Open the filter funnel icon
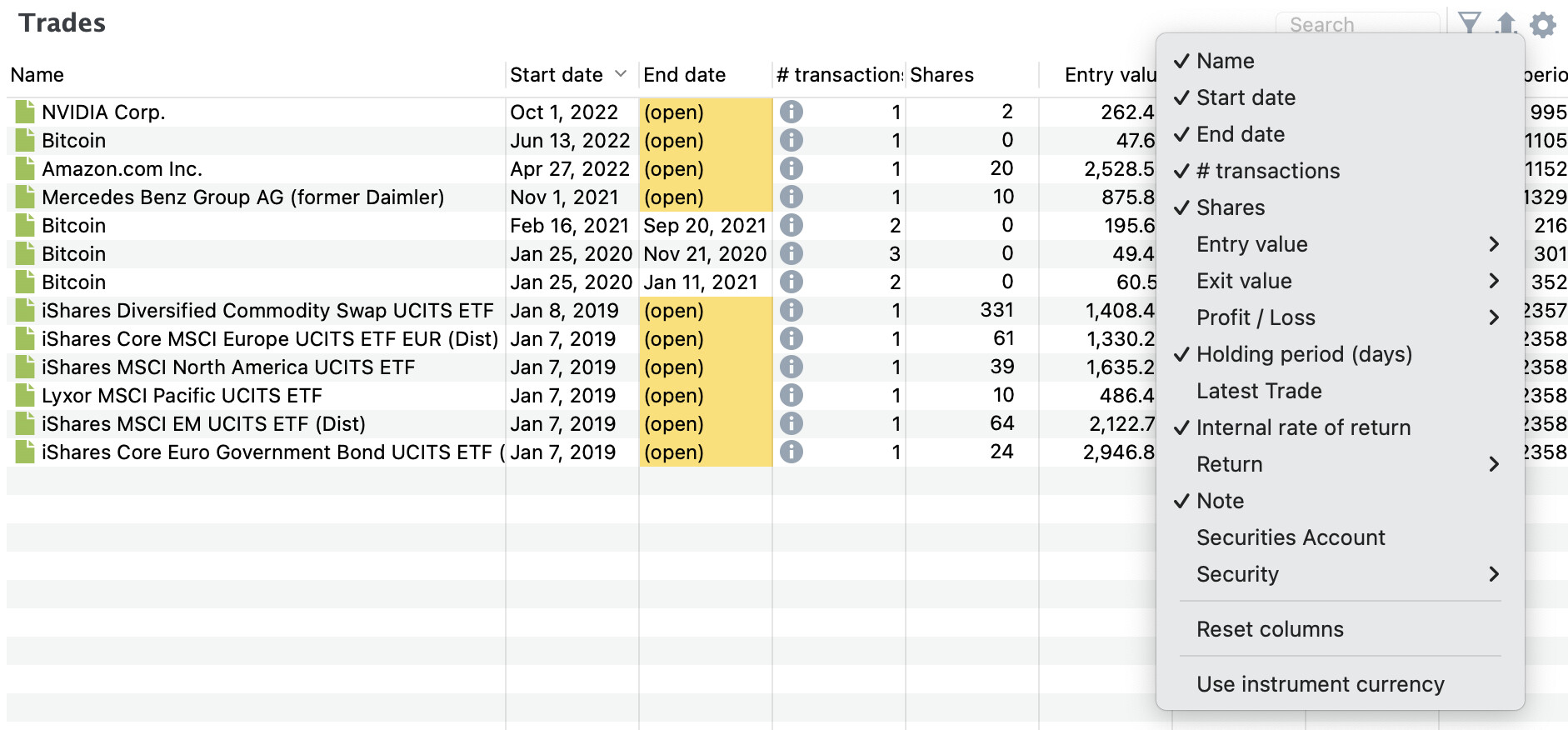 click(x=1470, y=23)
